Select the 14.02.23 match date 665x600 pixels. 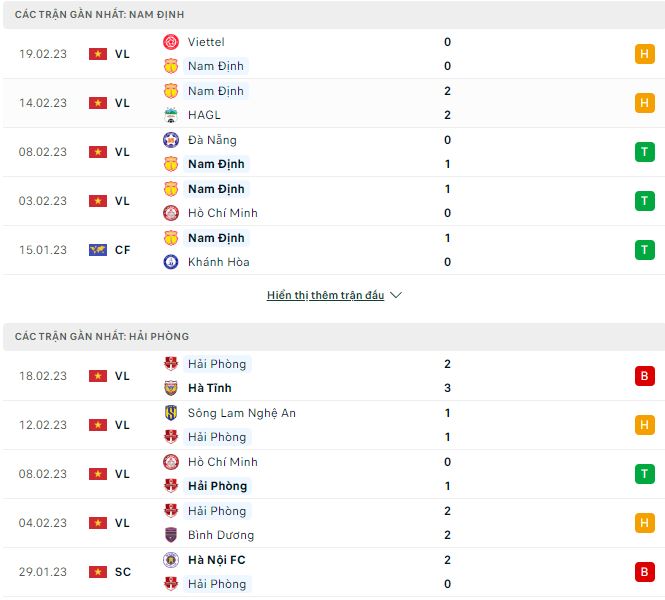(43, 103)
